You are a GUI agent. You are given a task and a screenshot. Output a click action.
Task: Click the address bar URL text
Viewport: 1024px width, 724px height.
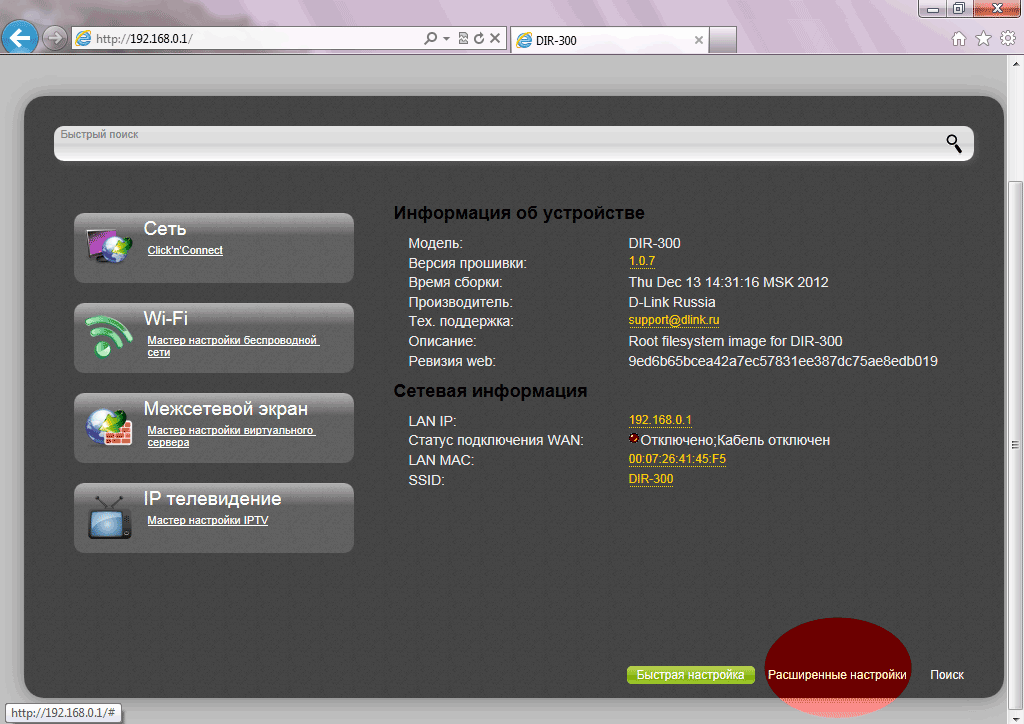[x=144, y=39]
